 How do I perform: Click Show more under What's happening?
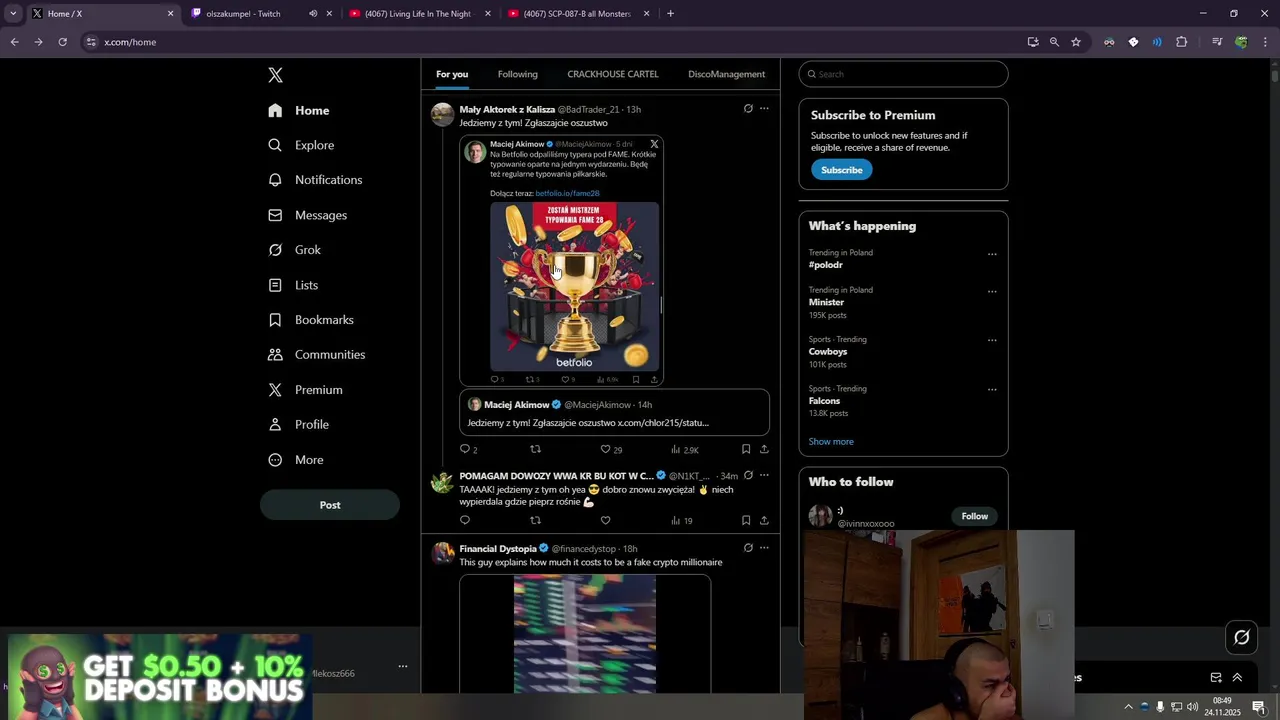pyautogui.click(x=831, y=442)
